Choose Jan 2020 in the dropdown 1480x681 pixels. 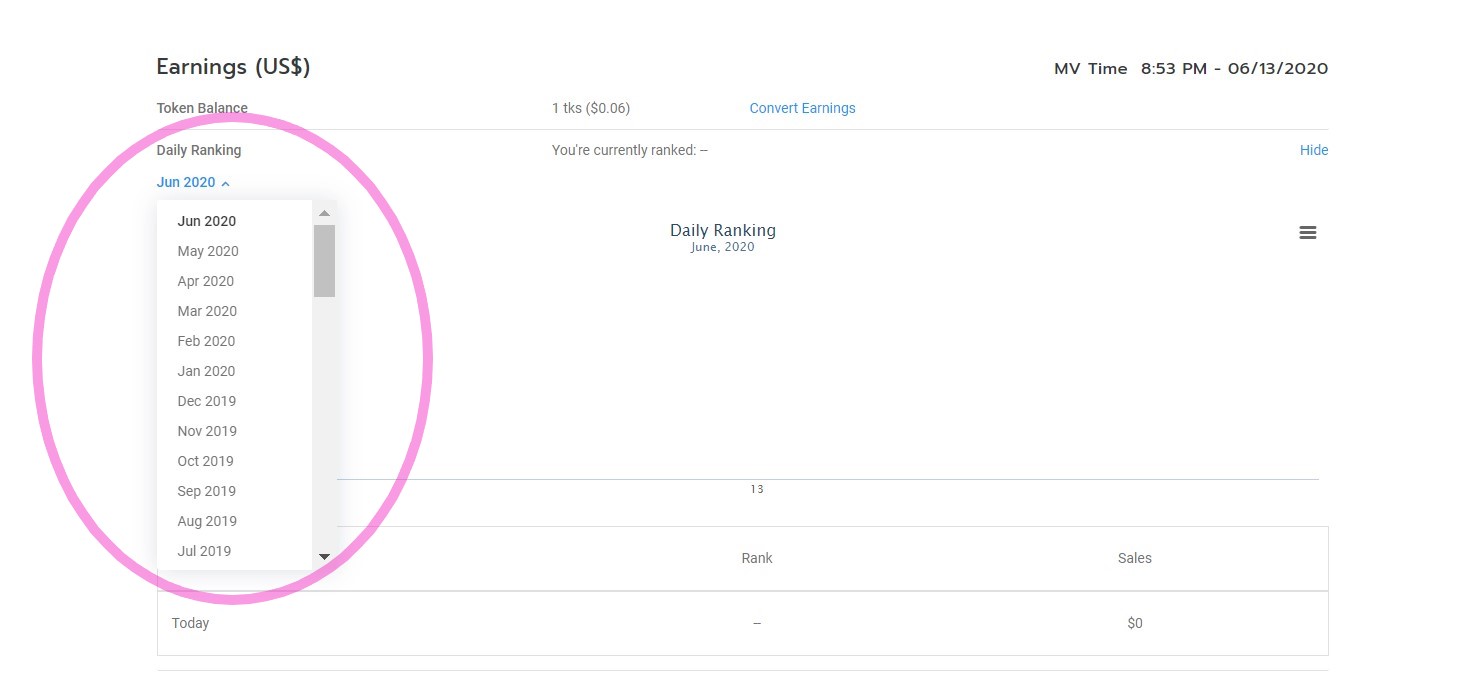(206, 371)
